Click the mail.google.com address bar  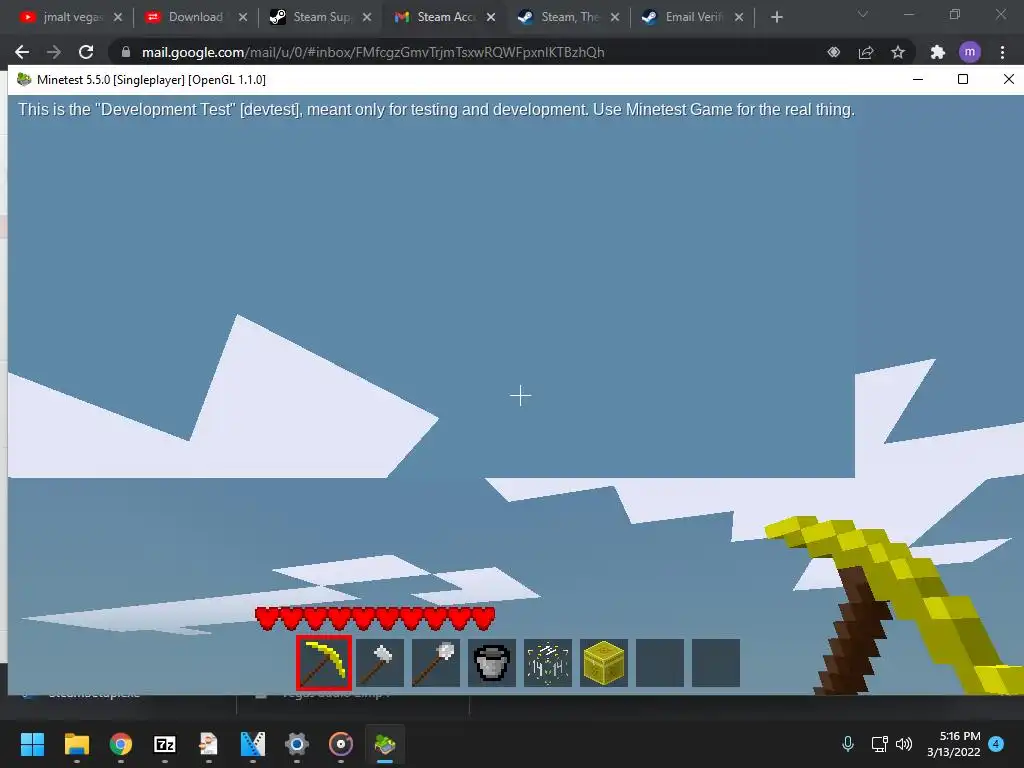tap(372, 52)
